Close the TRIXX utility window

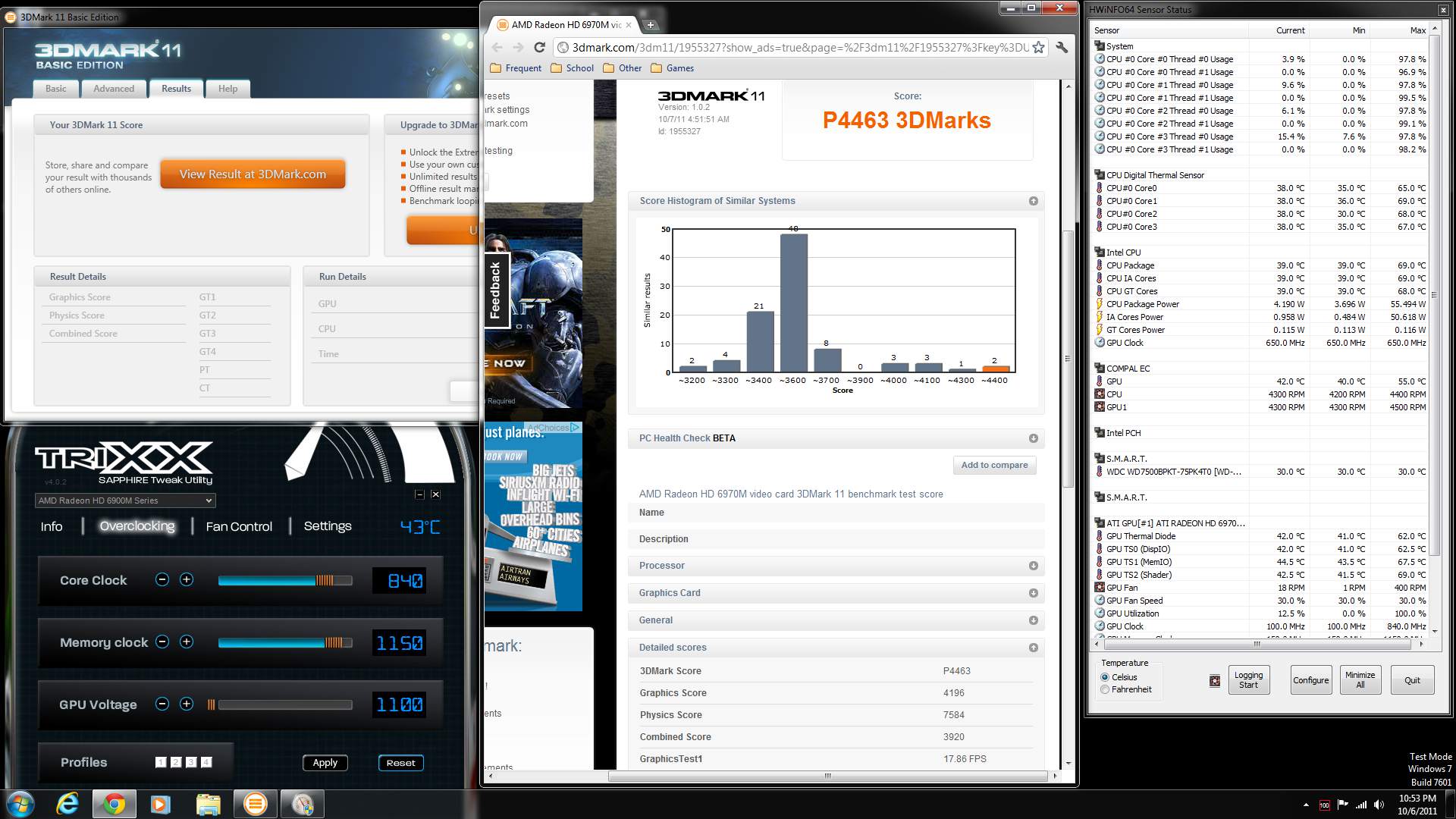[435, 494]
